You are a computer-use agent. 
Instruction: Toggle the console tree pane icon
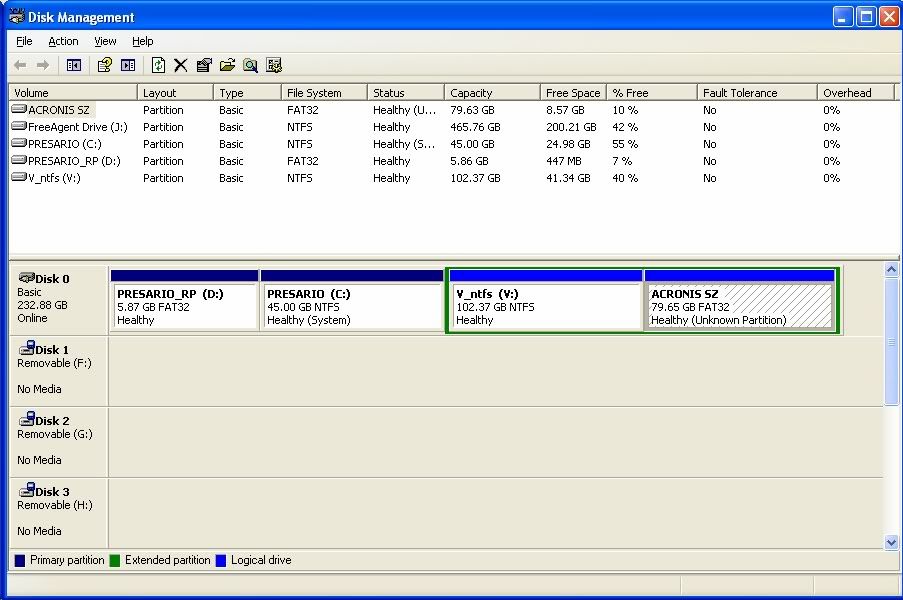[x=74, y=66]
